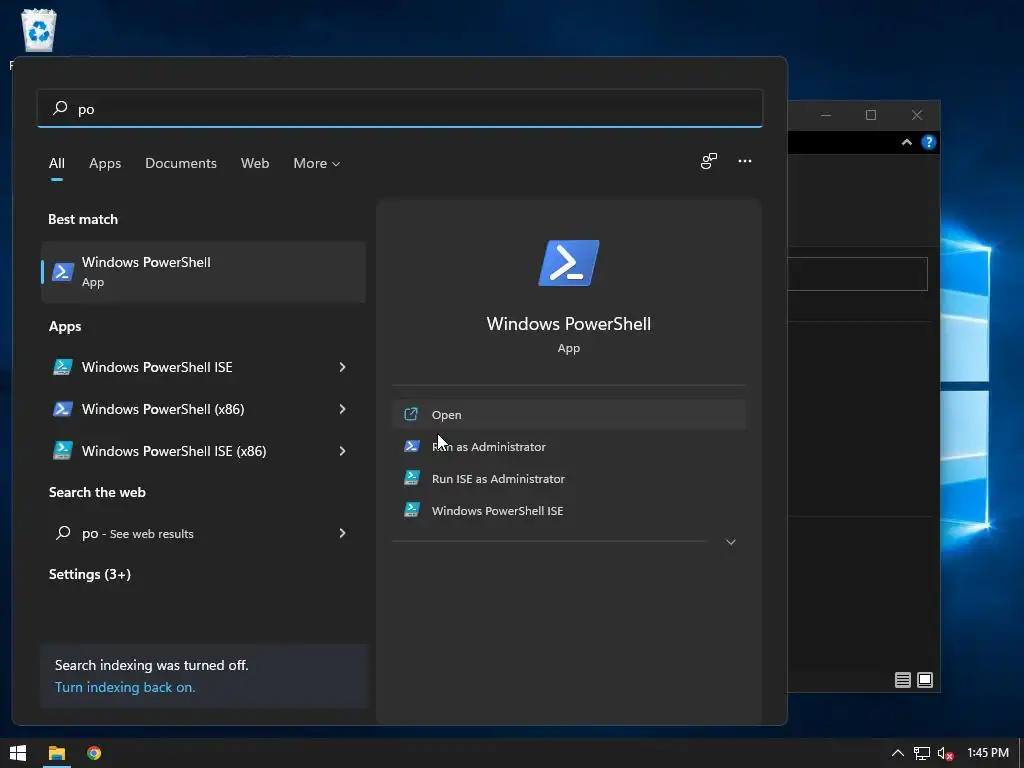Screen dimensions: 1024x768
Task: Select details view icon in background window
Action: [x=903, y=680]
